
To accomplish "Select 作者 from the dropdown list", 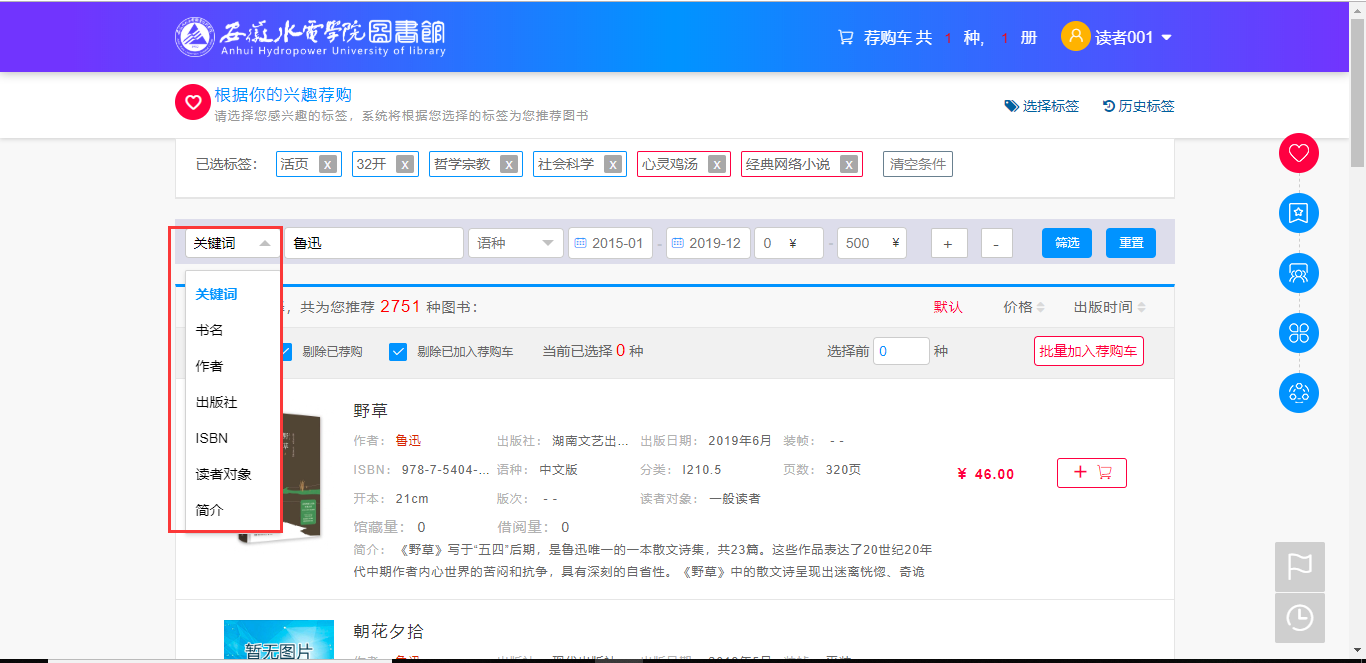I will [x=210, y=366].
